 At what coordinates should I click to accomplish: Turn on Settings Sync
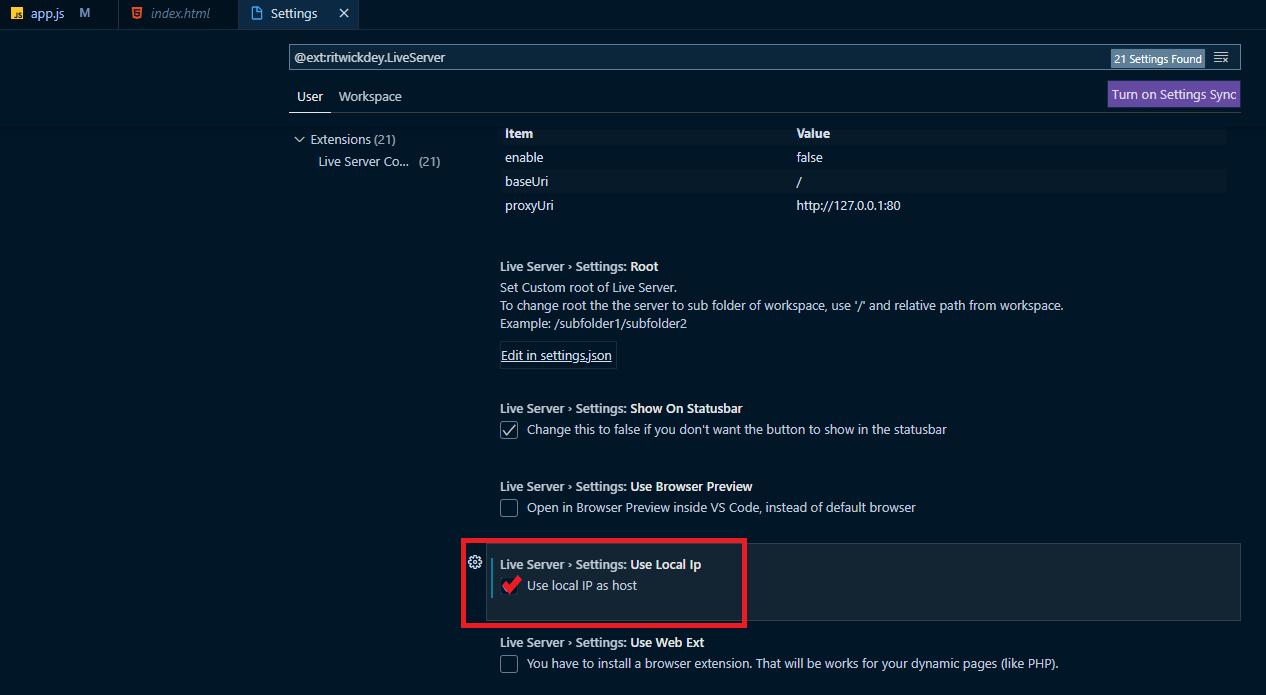pyautogui.click(x=1174, y=94)
